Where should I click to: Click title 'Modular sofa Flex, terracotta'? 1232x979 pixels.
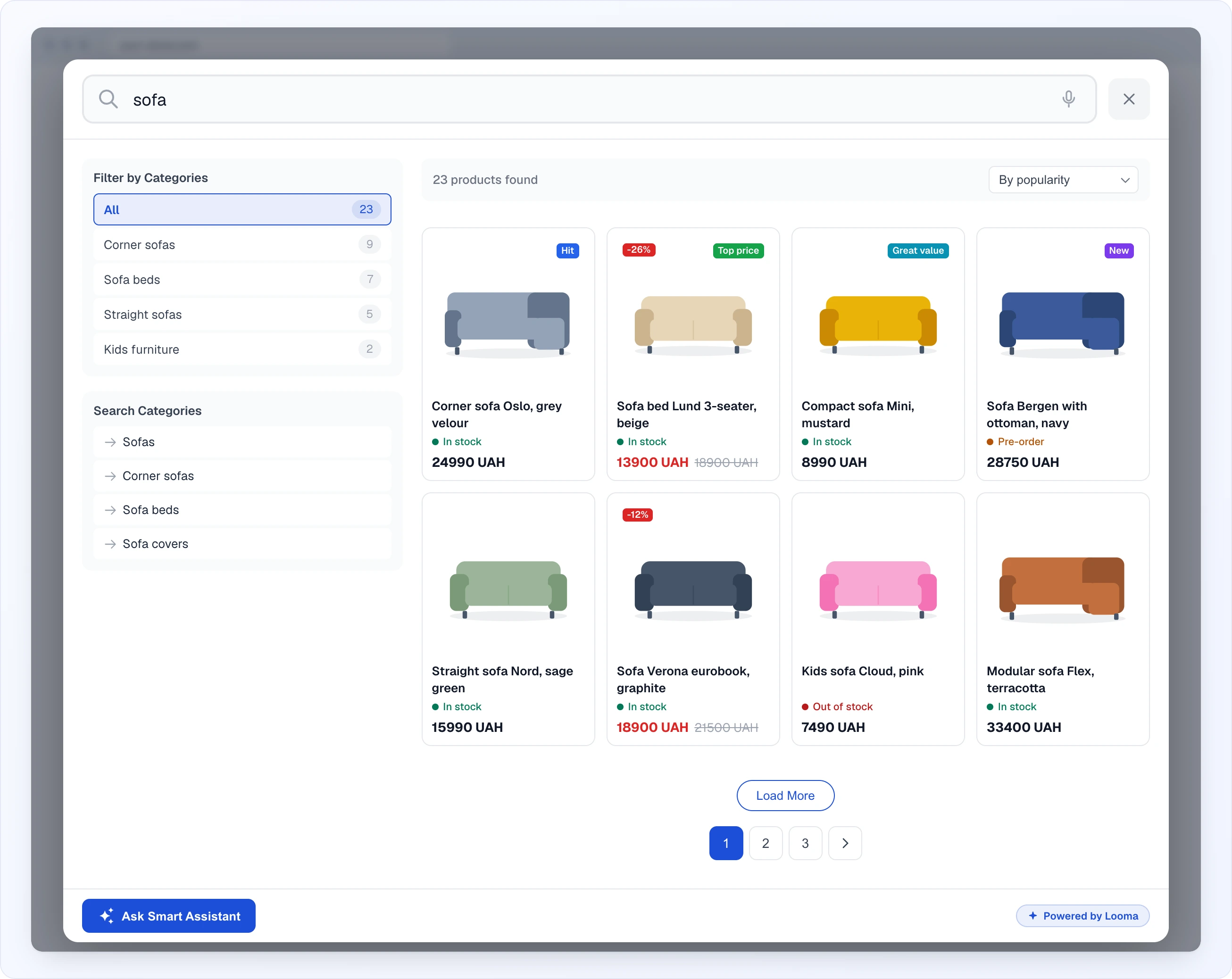point(1040,679)
